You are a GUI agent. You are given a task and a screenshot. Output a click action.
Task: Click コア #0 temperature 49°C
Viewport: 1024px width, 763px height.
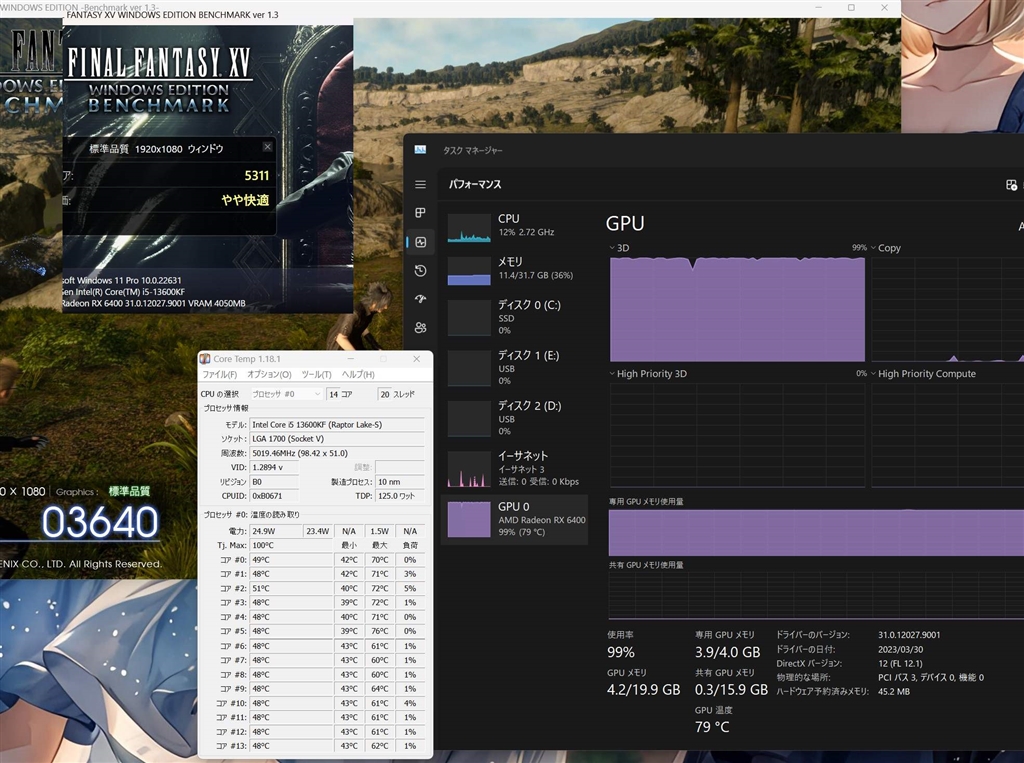pyautogui.click(x=291, y=560)
